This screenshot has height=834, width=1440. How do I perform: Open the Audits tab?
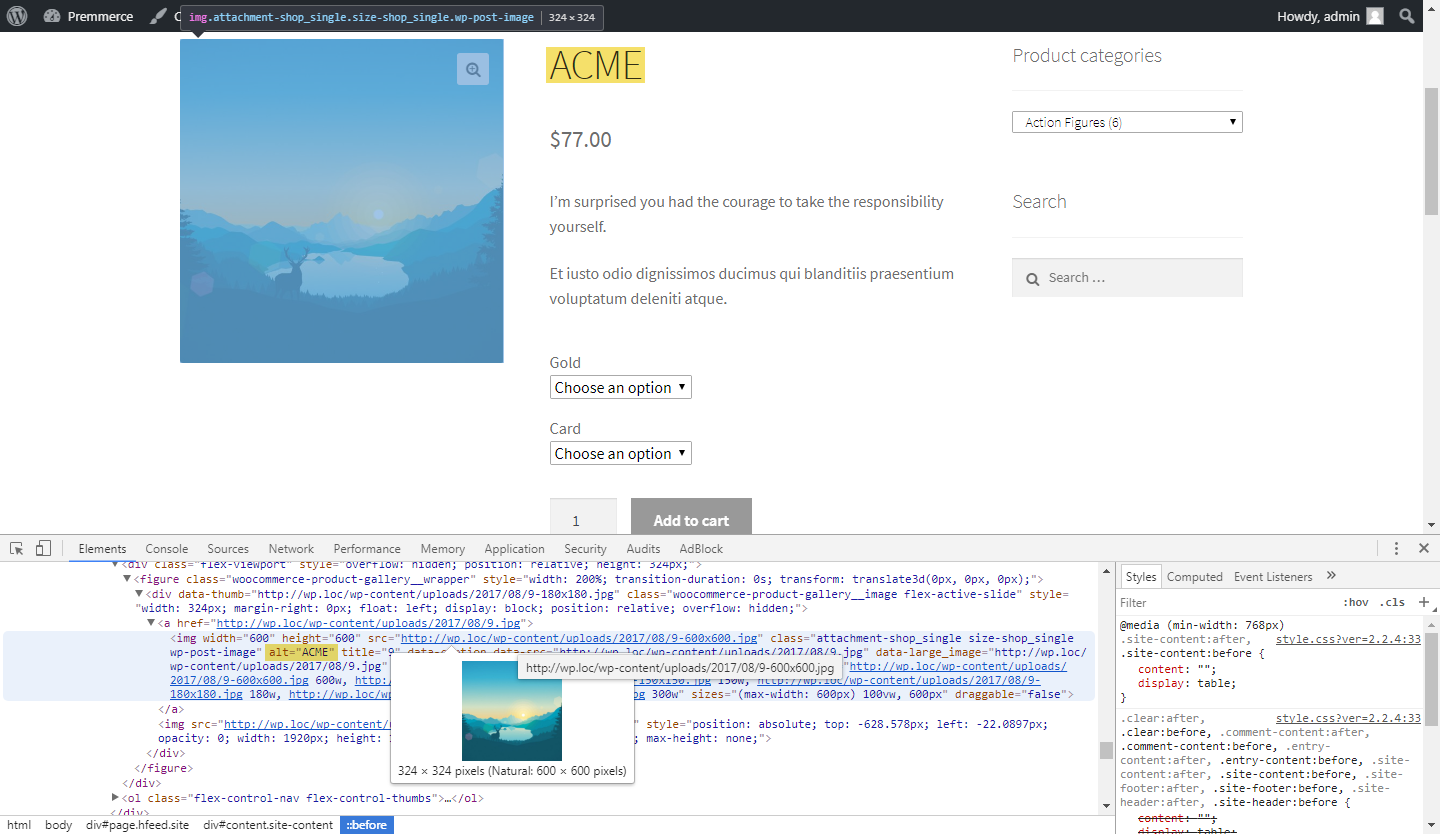click(643, 548)
